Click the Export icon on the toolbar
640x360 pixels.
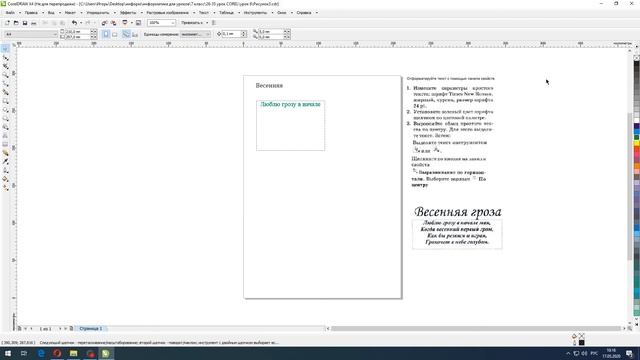pos(113,23)
